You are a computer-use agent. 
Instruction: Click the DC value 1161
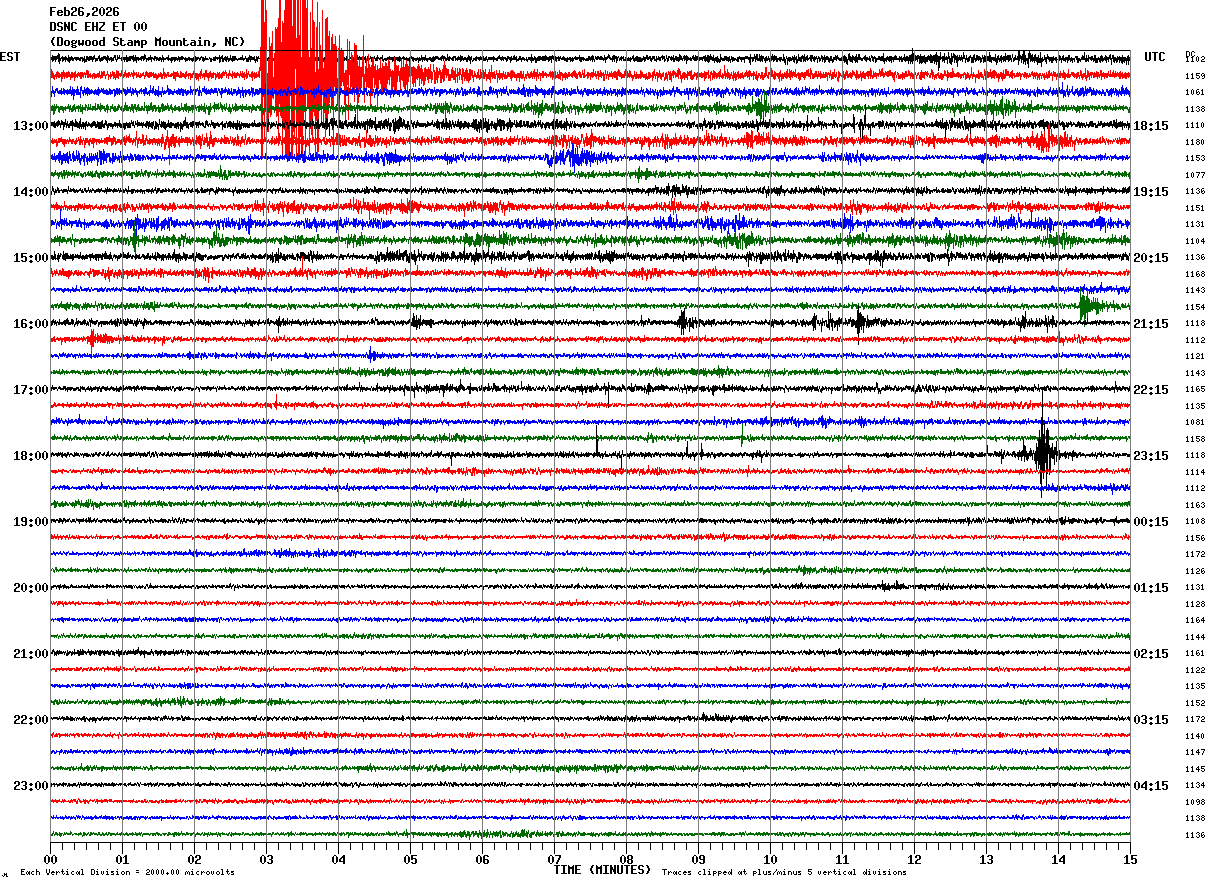point(1195,654)
